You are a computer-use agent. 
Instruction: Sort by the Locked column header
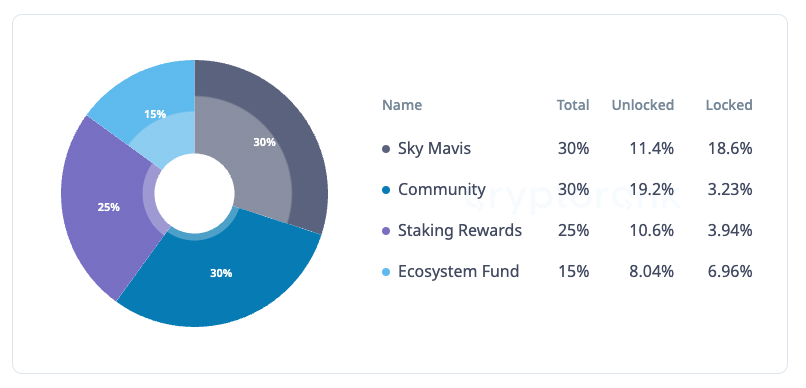click(x=729, y=105)
